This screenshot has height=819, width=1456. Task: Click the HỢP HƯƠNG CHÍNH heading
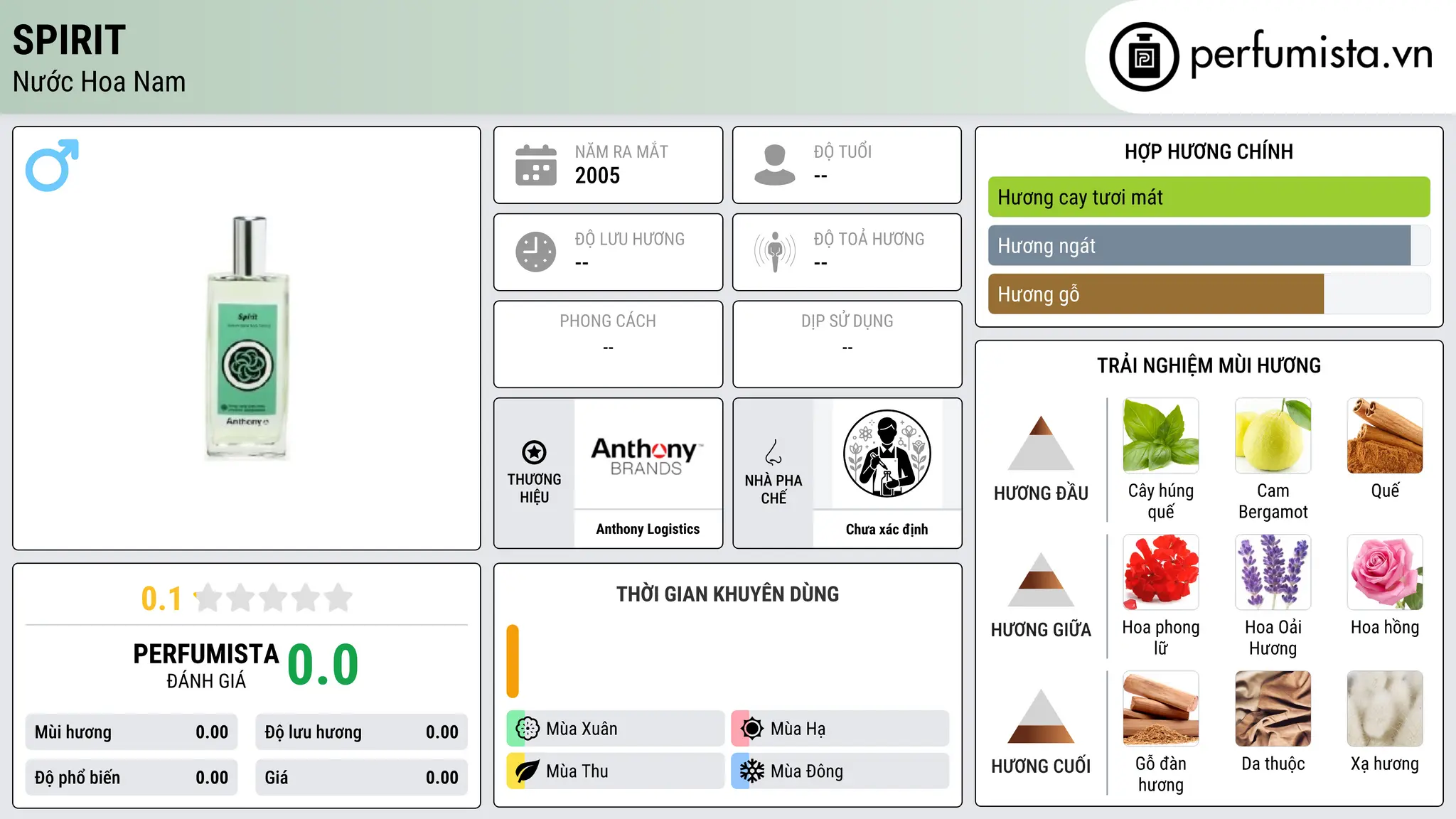click(1209, 151)
